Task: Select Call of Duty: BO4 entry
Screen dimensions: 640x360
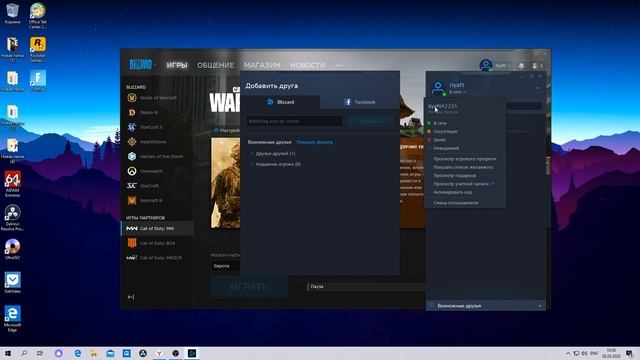Action: click(x=157, y=243)
